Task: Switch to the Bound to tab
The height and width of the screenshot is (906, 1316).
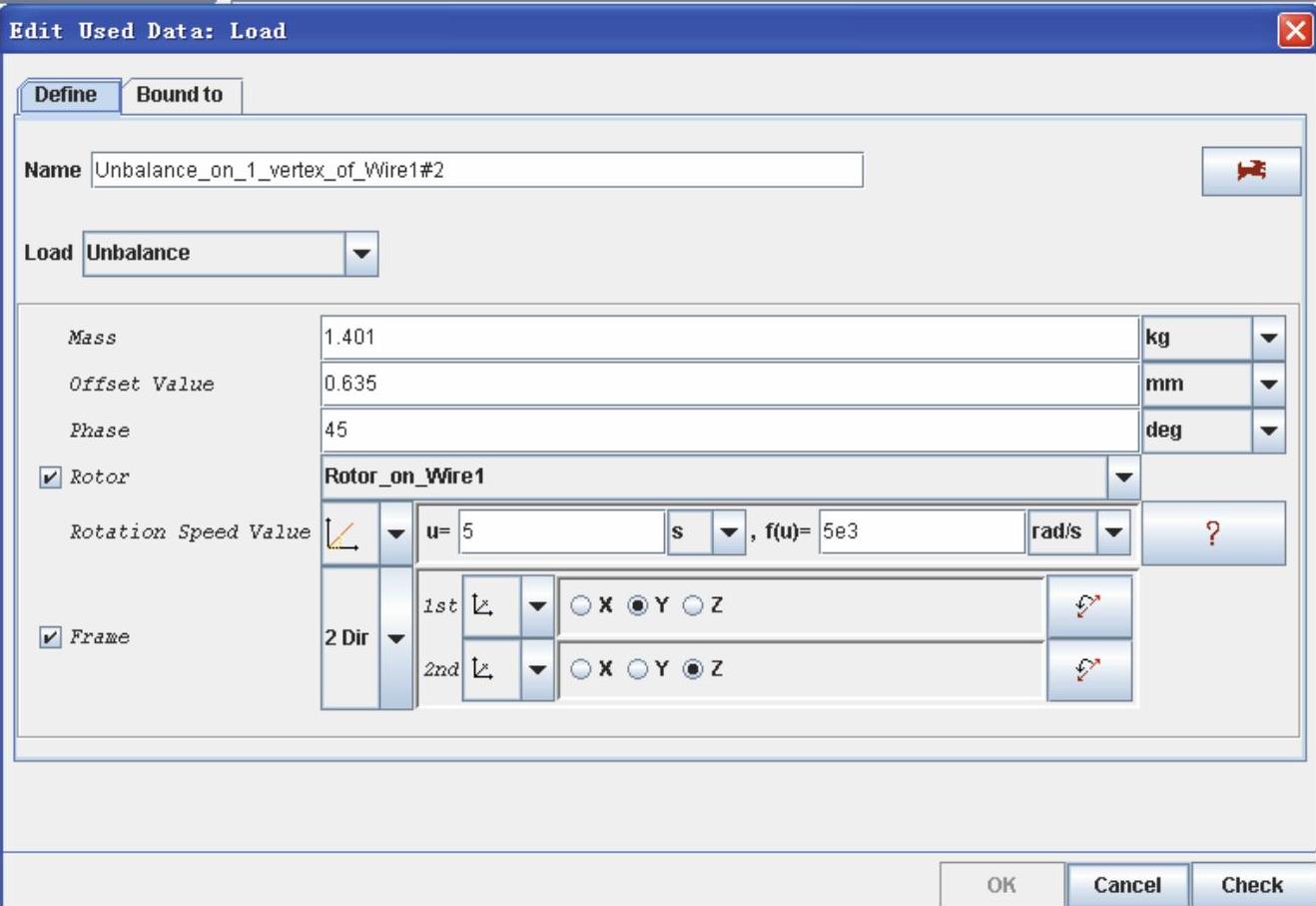Action: [180, 95]
